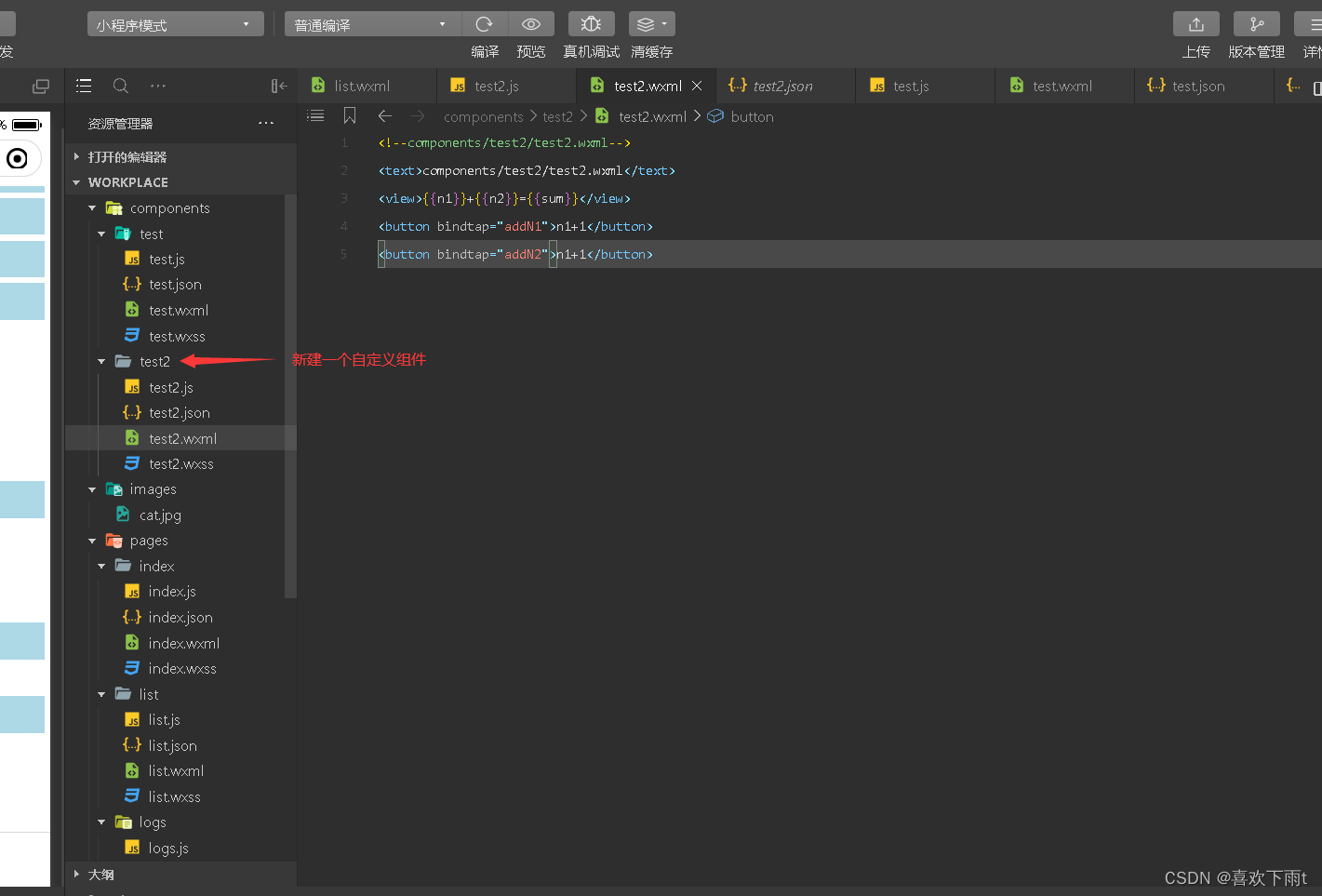Close the test2.wxml tab
The width and height of the screenshot is (1322, 896).
(x=697, y=86)
